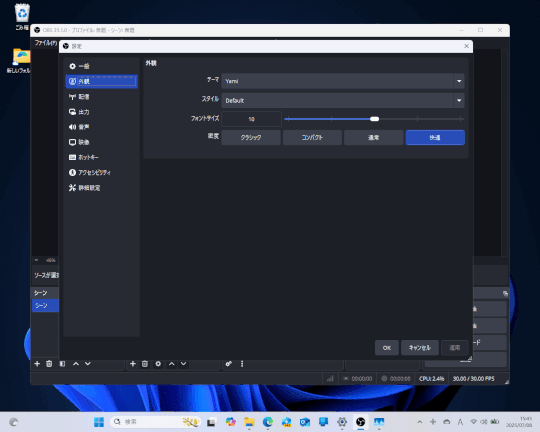The height and width of the screenshot is (432, 540).
Task: Open source properties gear icon
Action: tap(158, 364)
